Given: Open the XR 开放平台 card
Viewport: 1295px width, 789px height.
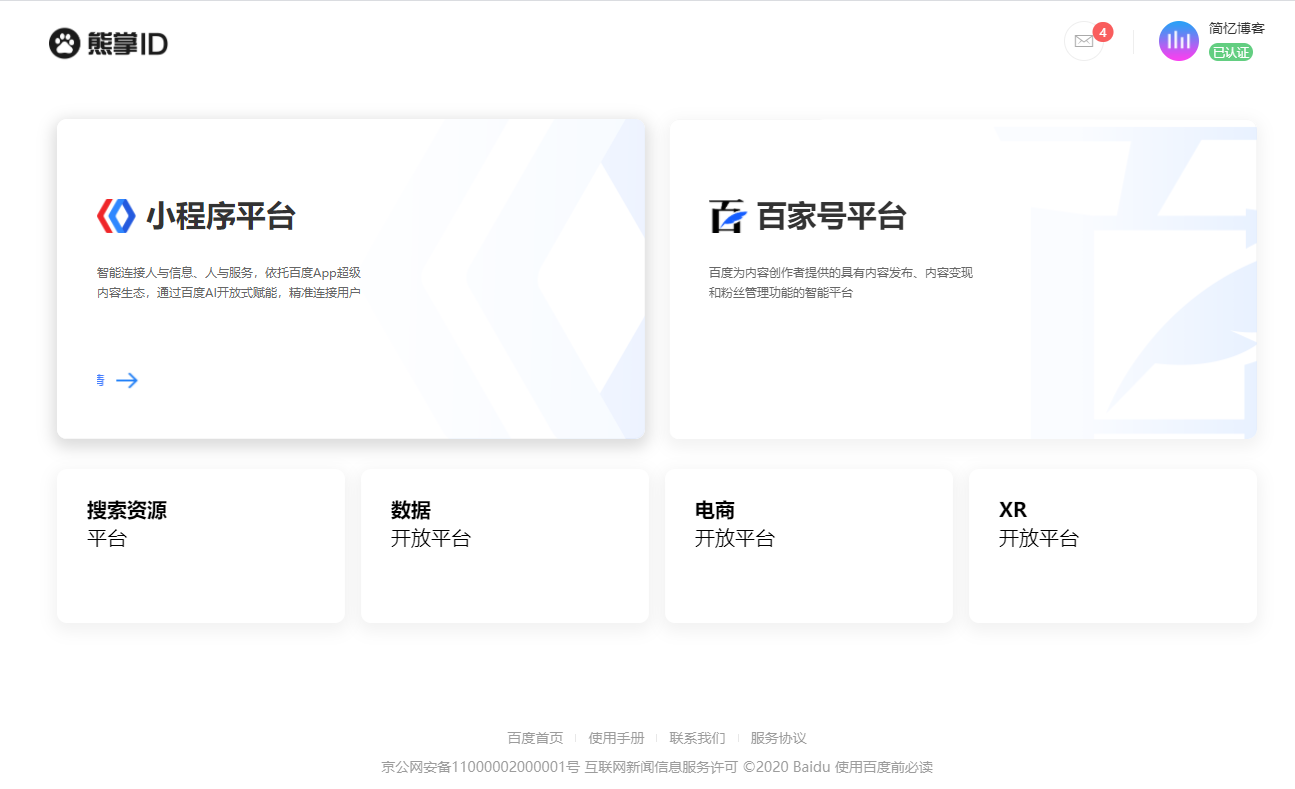Looking at the screenshot, I should 1113,546.
